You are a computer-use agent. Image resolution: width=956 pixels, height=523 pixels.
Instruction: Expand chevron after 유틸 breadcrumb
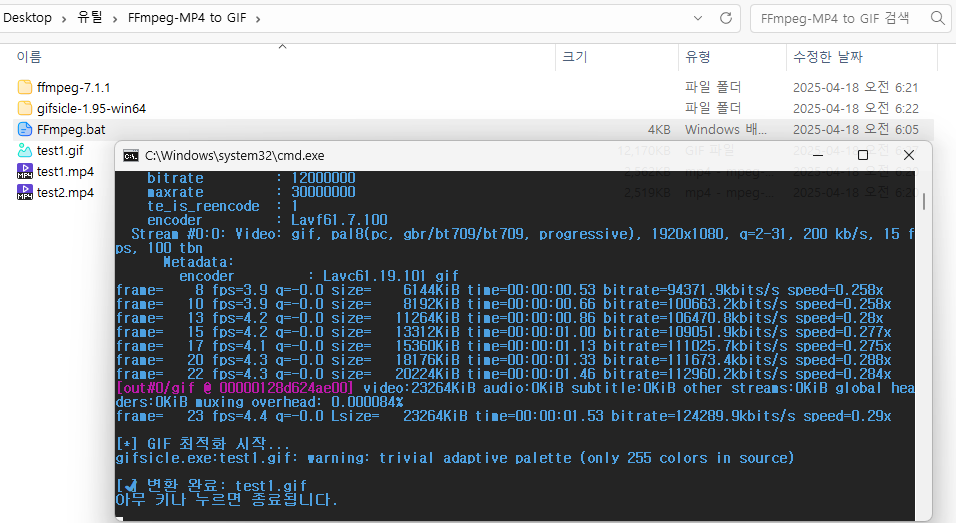[x=114, y=19]
